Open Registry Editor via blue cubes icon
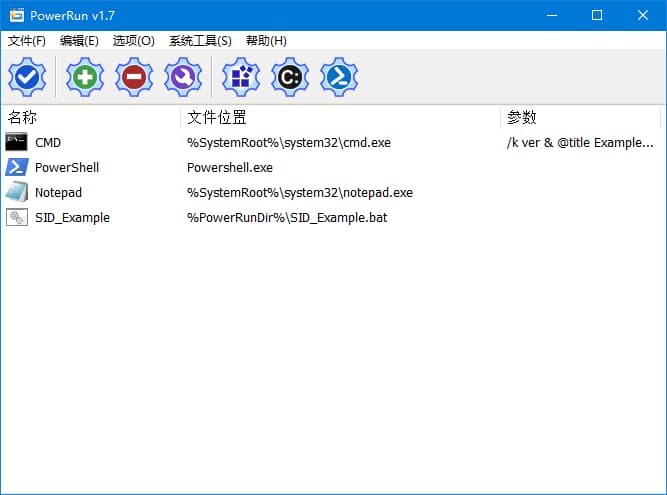This screenshot has width=667, height=495. tap(241, 76)
